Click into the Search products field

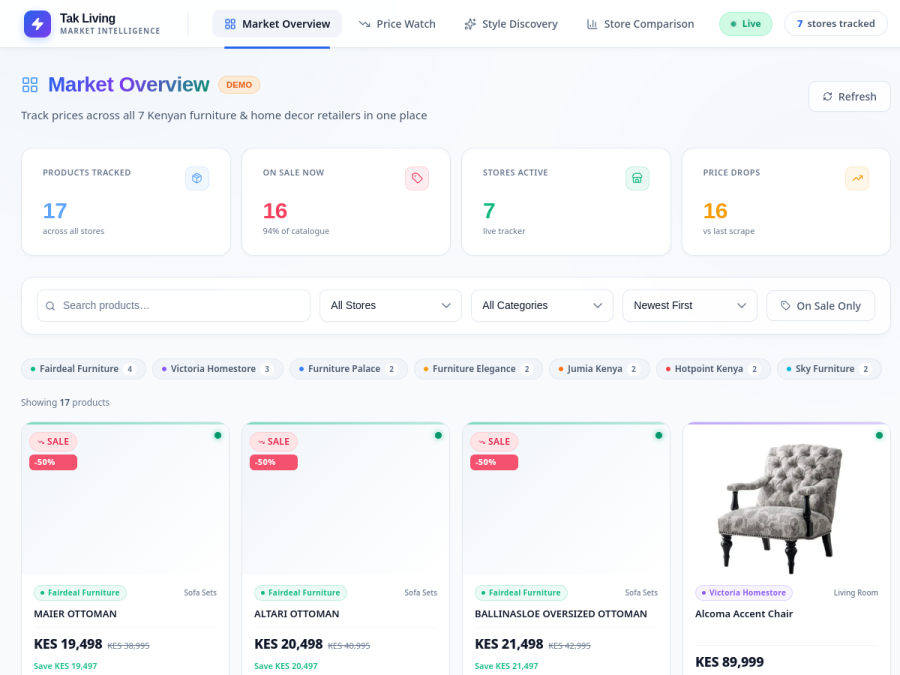coord(173,306)
